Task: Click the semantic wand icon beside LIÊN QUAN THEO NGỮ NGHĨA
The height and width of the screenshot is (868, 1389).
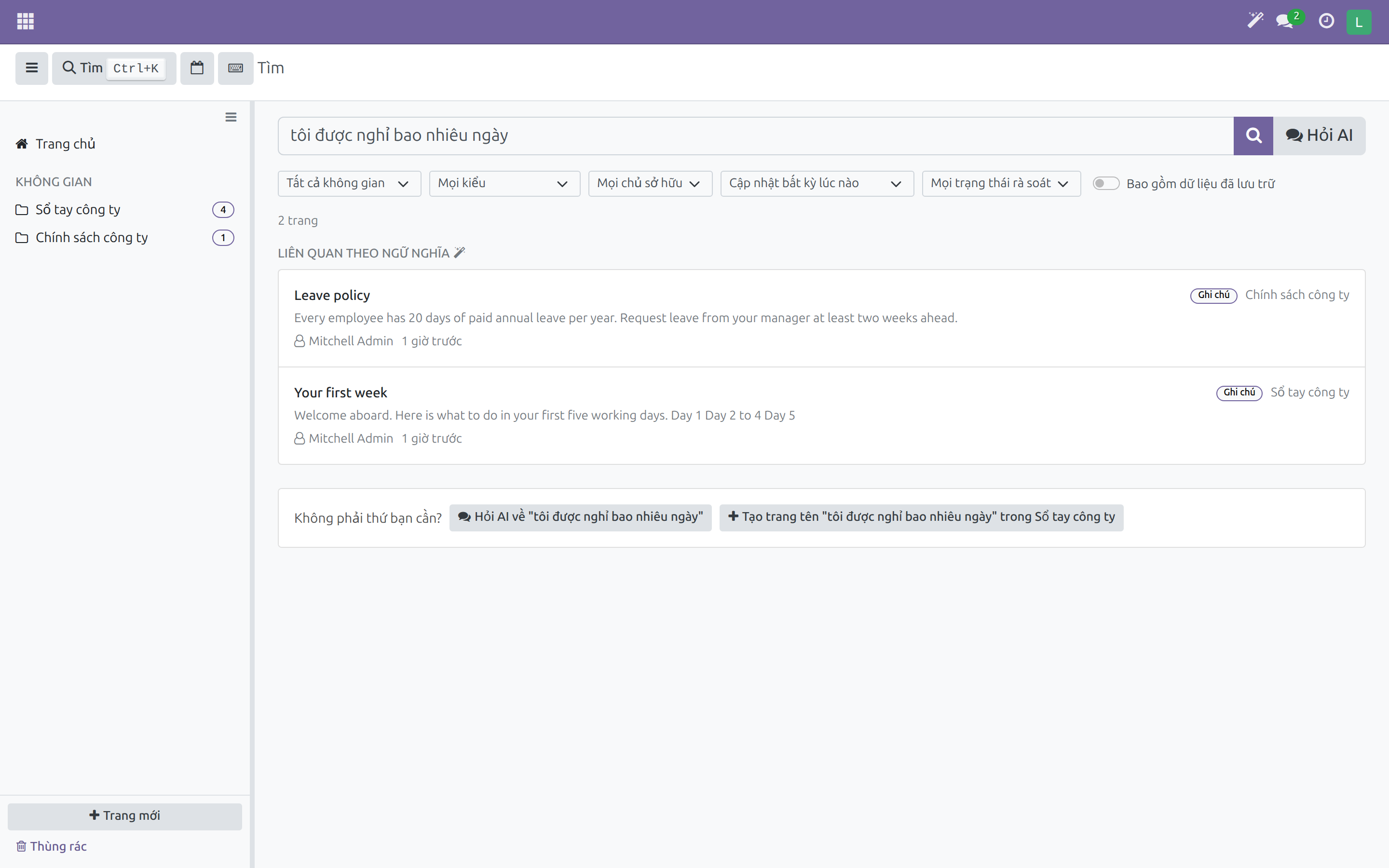Action: click(459, 253)
